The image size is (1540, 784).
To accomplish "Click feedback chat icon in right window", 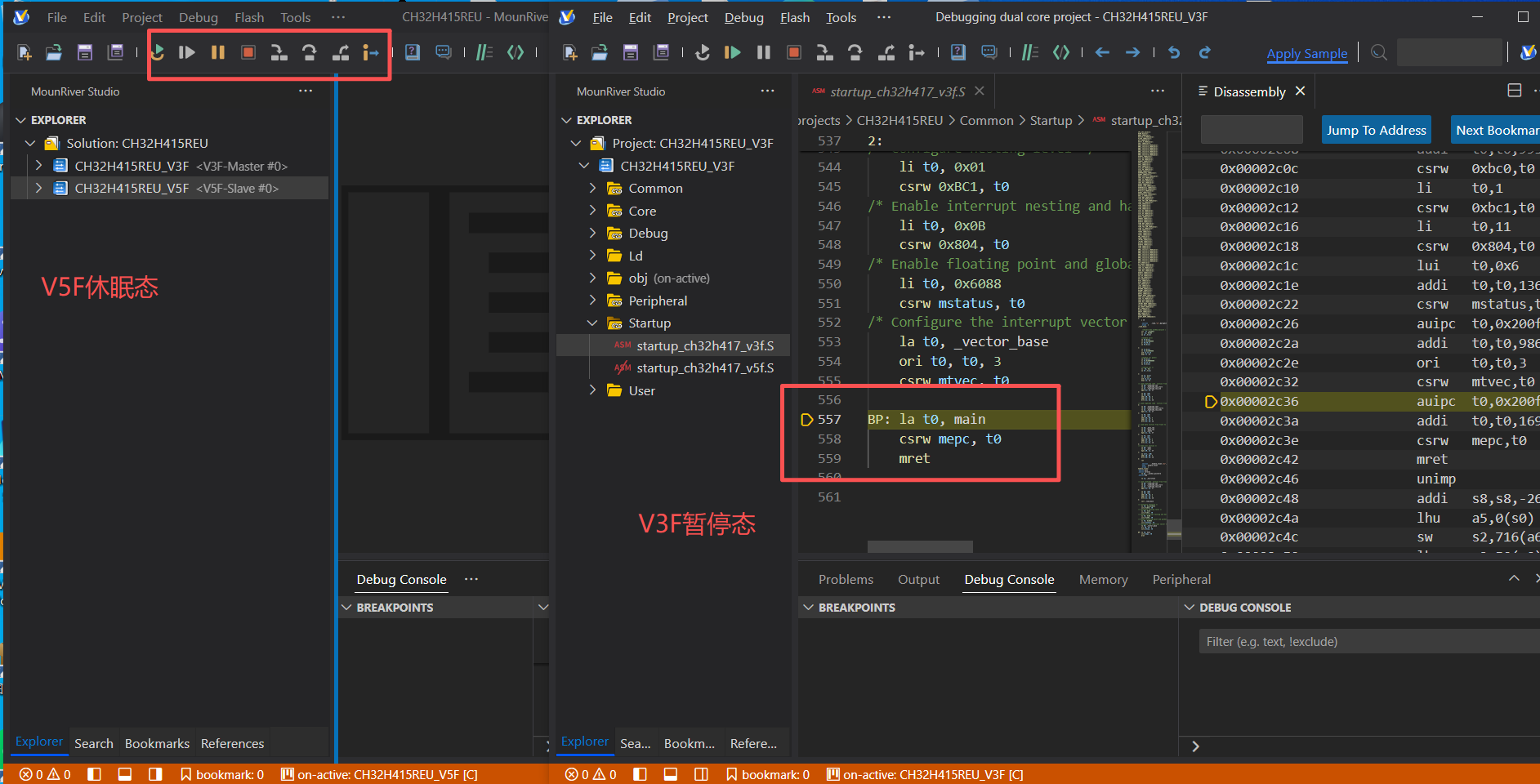I will click(989, 52).
